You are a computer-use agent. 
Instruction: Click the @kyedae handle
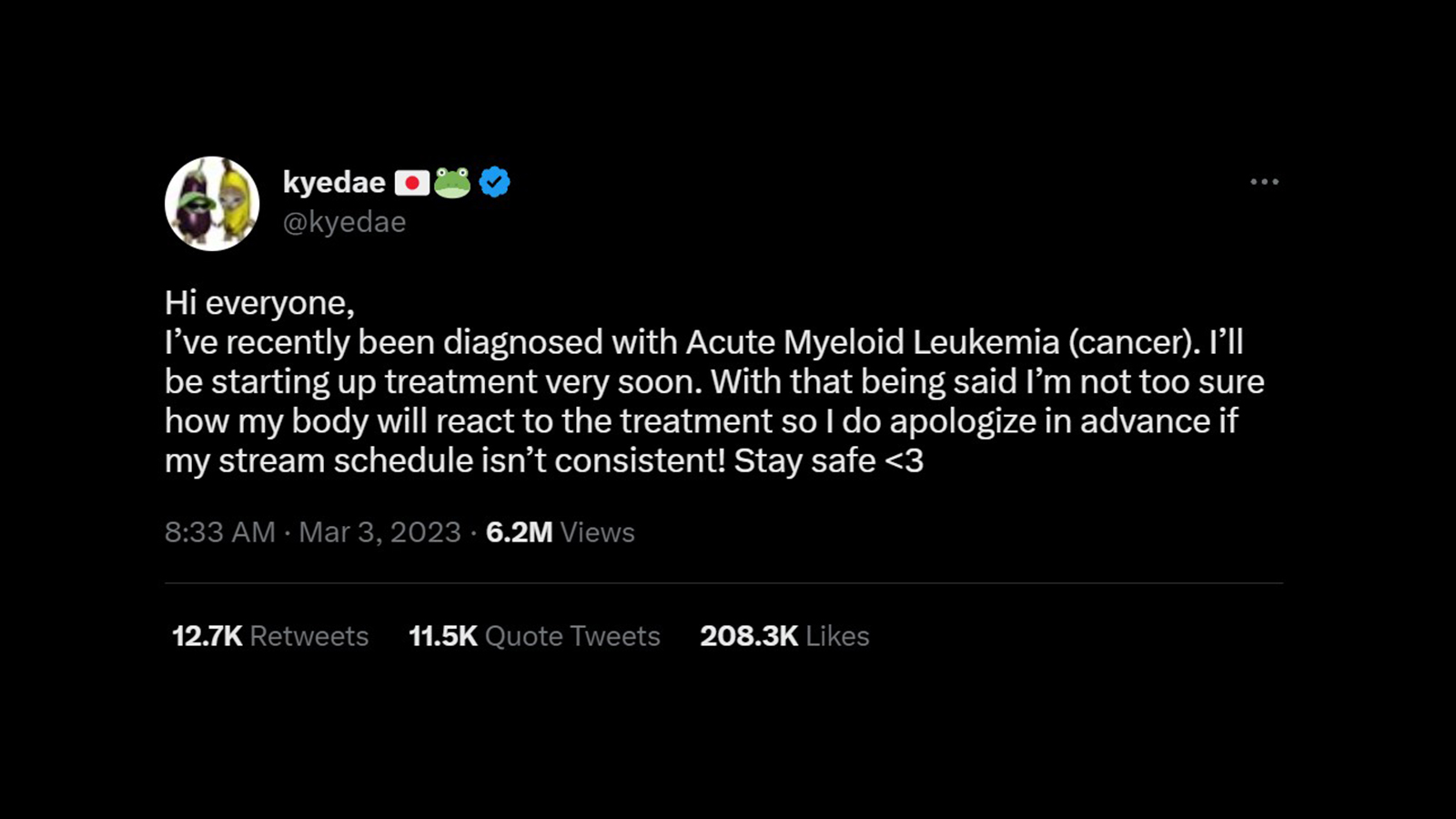344,222
